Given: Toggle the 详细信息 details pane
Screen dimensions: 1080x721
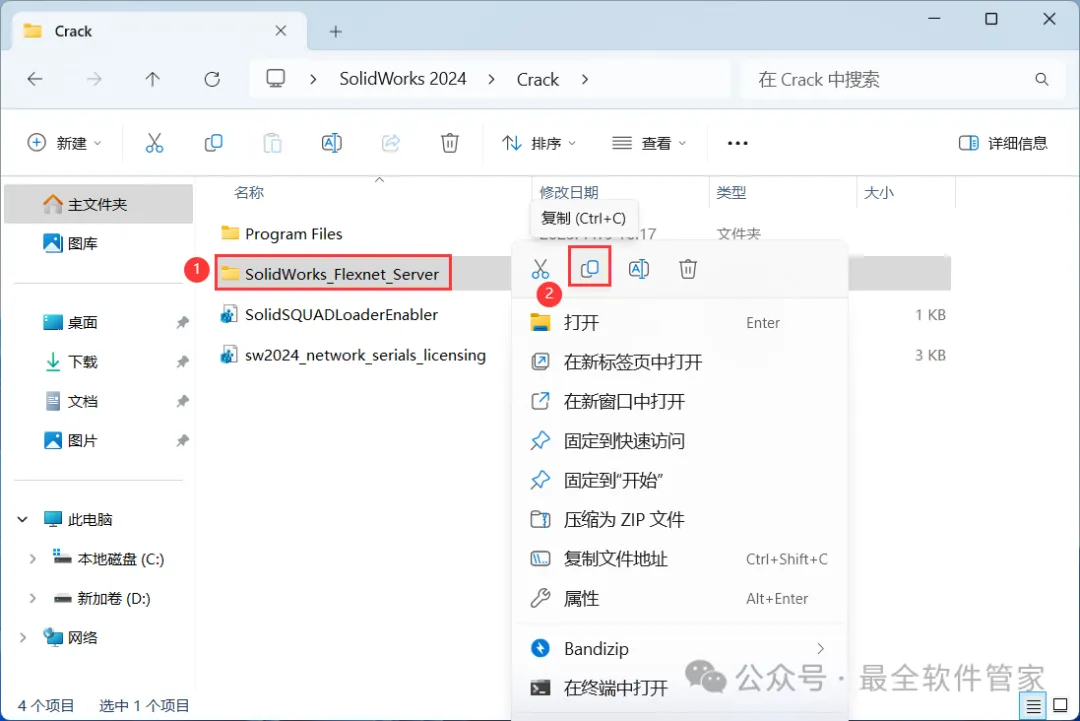Looking at the screenshot, I should coord(1003,143).
